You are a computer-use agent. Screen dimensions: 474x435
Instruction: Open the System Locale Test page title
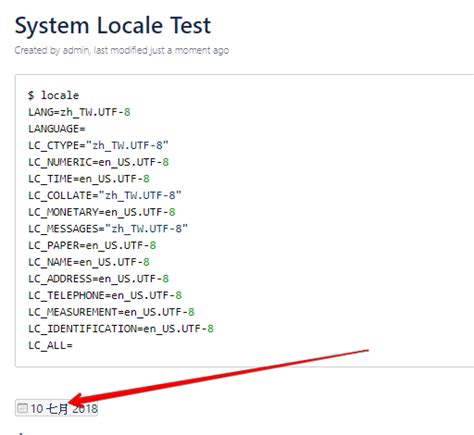[x=113, y=26]
